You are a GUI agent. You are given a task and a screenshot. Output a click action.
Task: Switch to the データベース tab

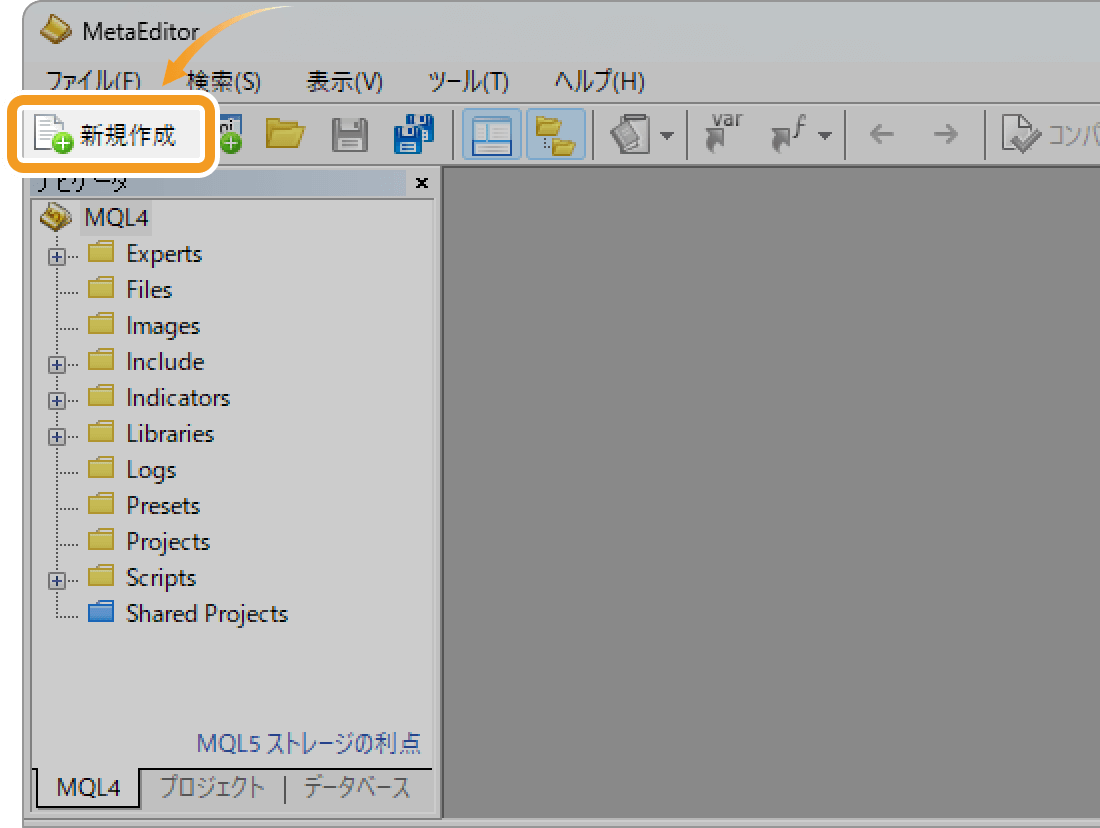(356, 787)
